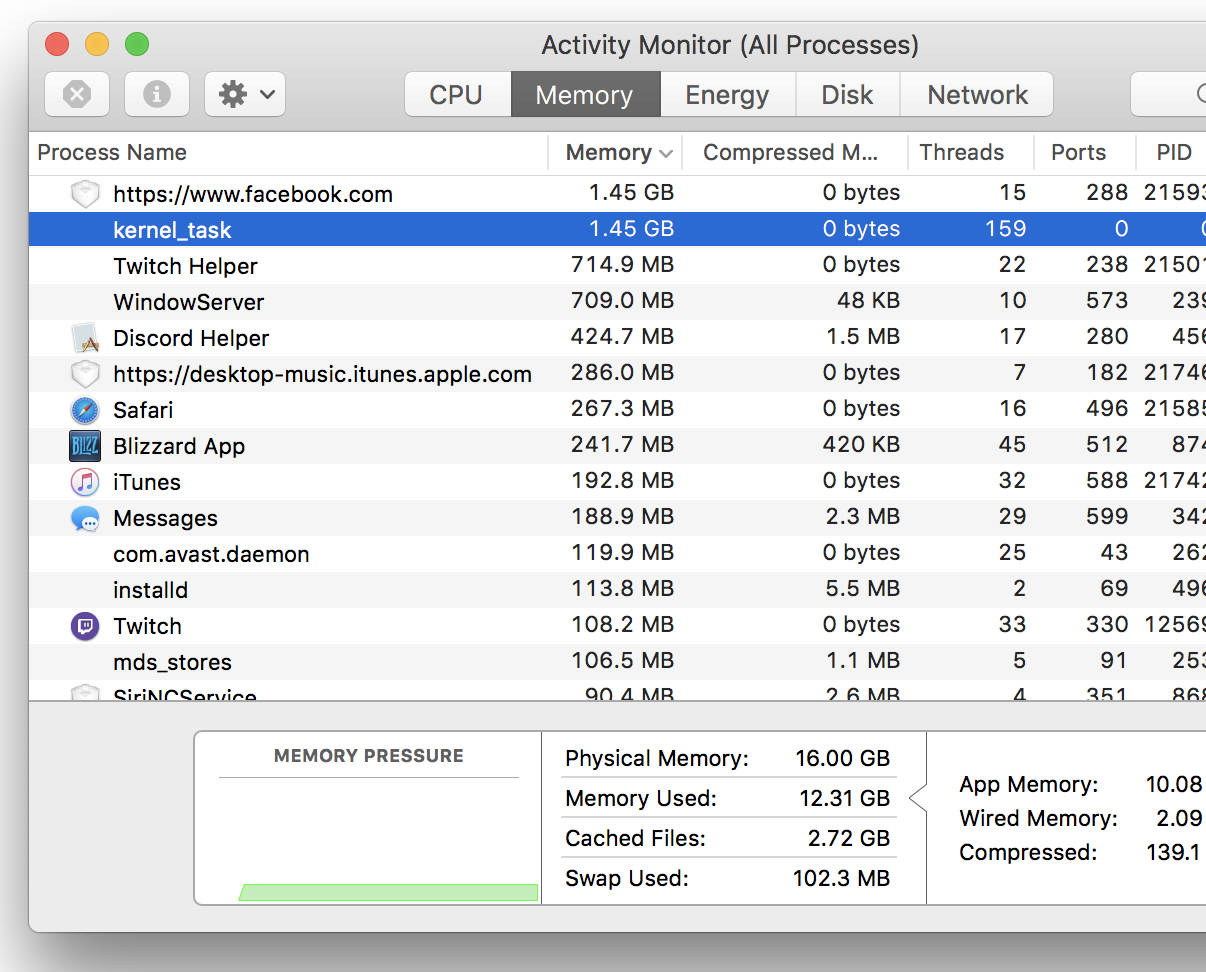Screen dimensions: 1206x972
Task: Select the installd process row
Action: pos(617,589)
